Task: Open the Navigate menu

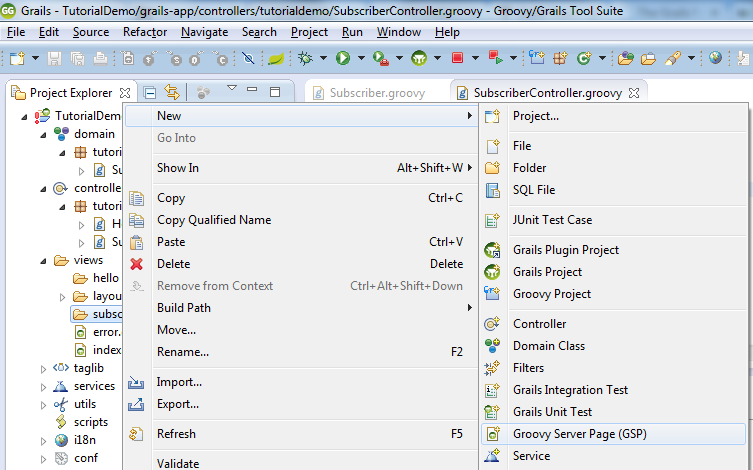Action: pyautogui.click(x=205, y=32)
